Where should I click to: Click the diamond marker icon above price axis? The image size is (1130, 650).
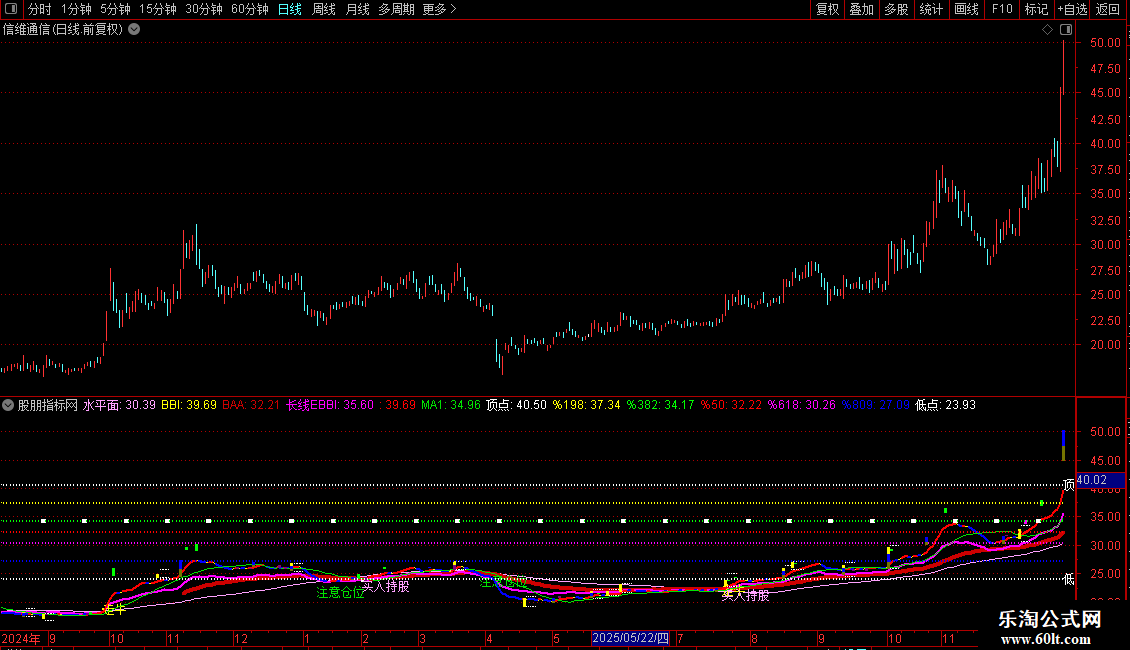tap(1046, 29)
